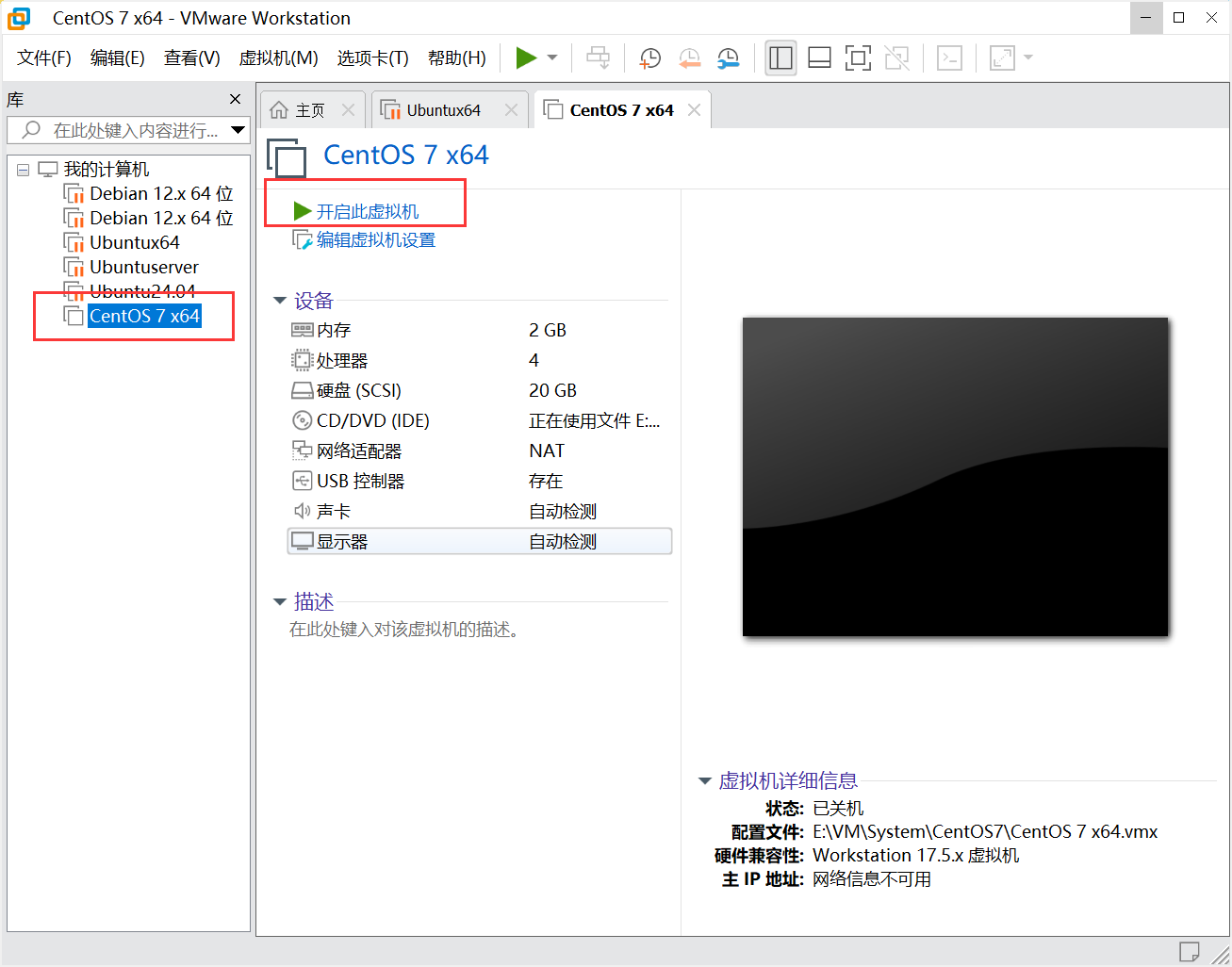Collapse the 我的计算机 tree node
This screenshot has height=967, width=1232.
click(24, 170)
